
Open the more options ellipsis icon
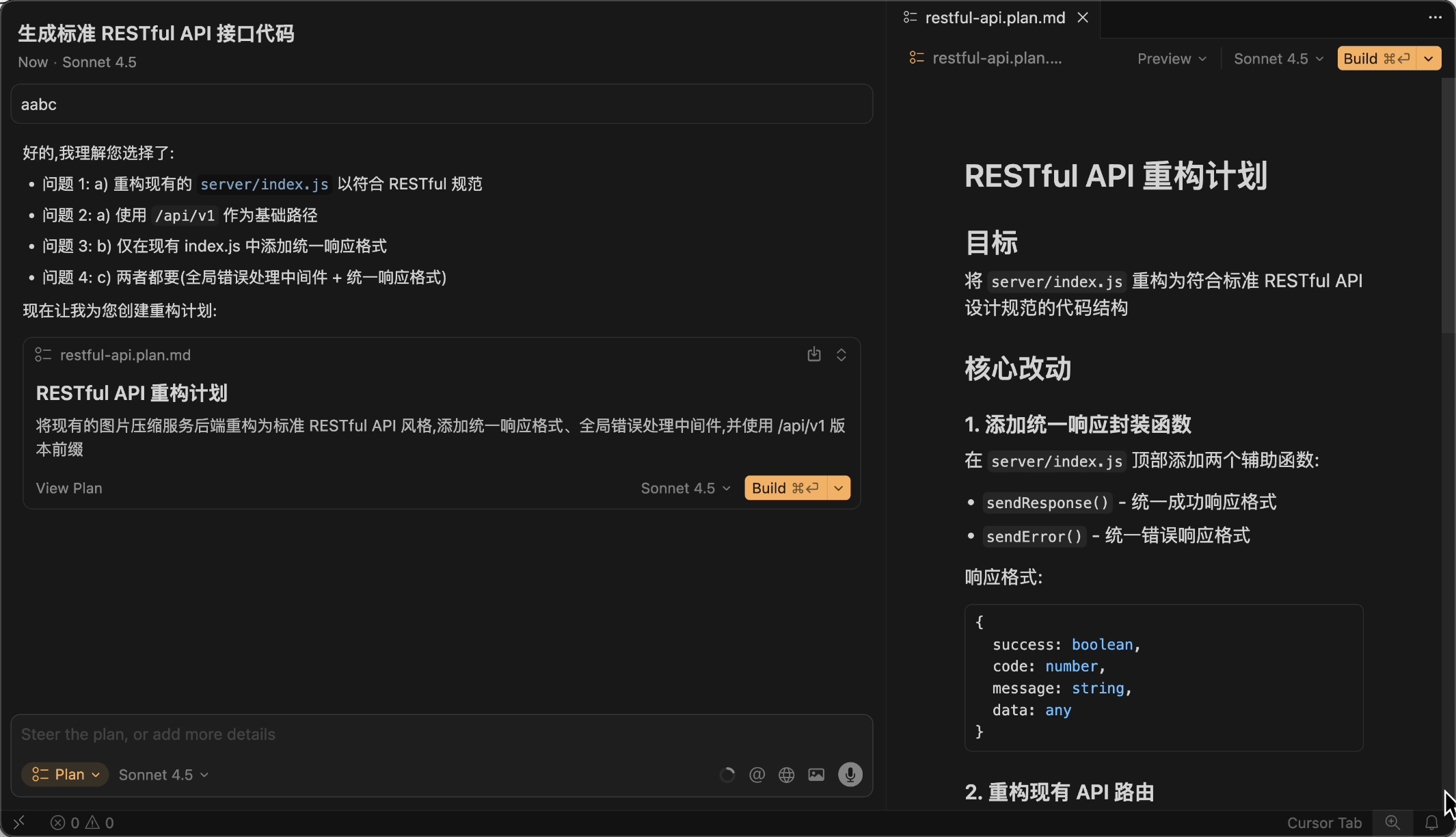click(x=1434, y=17)
